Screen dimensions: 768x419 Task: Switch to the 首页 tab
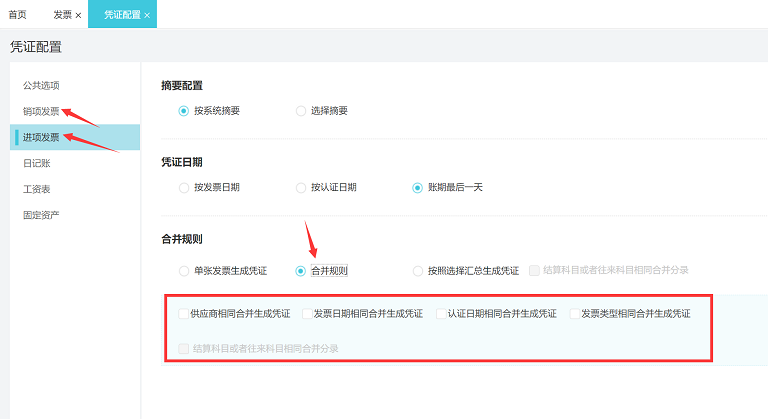pyautogui.click(x=18, y=15)
